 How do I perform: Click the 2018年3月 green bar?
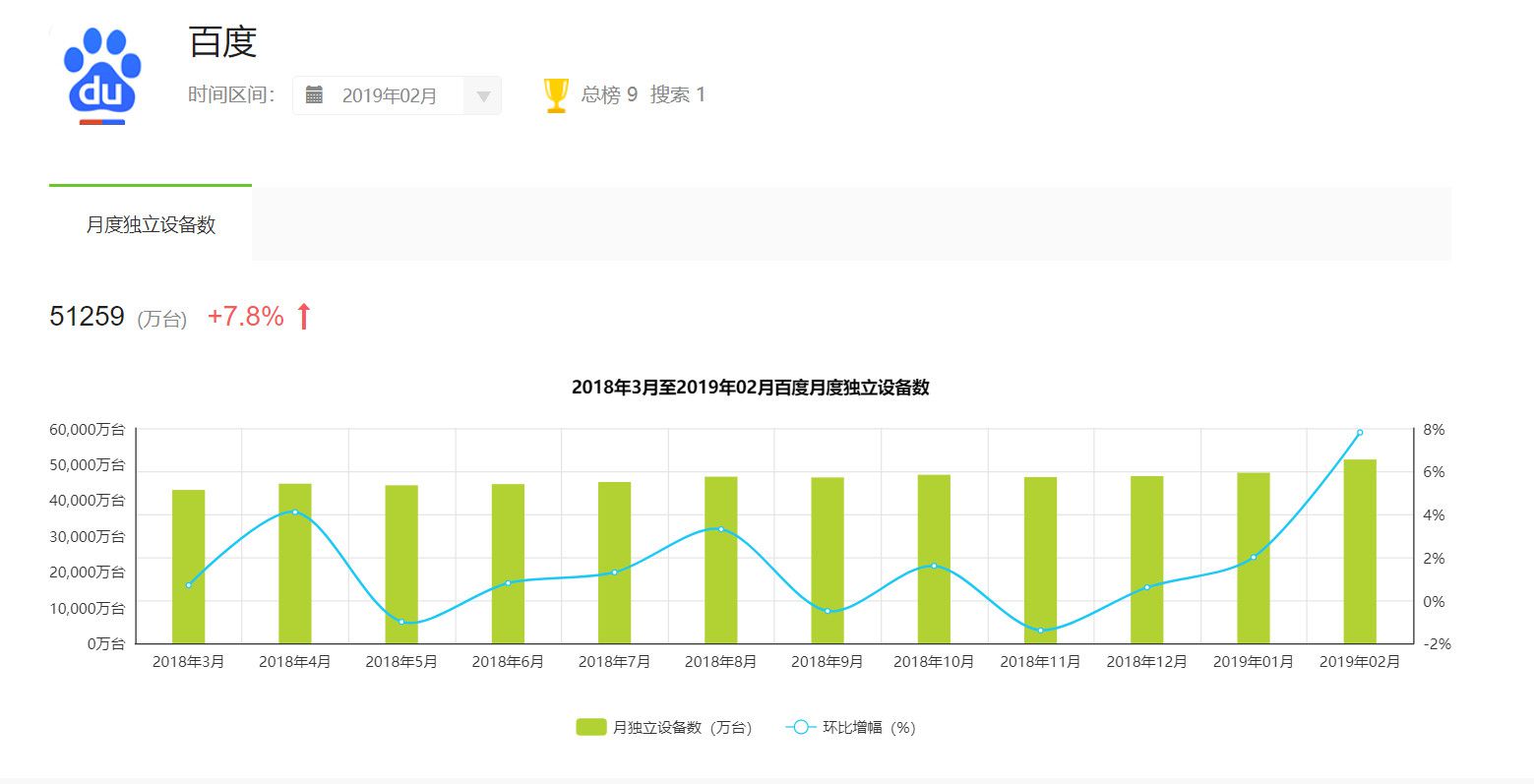[188, 567]
